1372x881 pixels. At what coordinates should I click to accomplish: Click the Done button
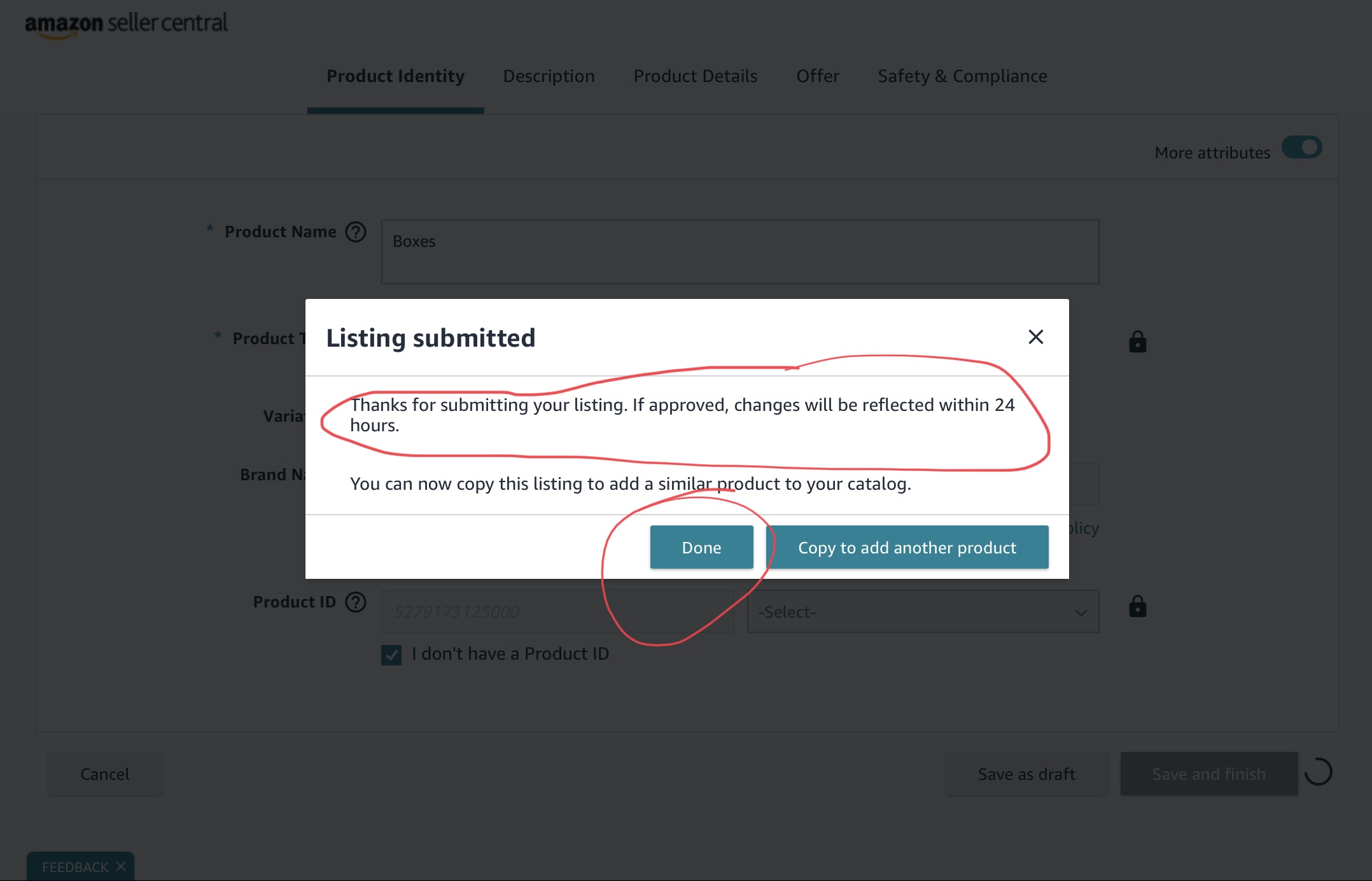point(701,547)
